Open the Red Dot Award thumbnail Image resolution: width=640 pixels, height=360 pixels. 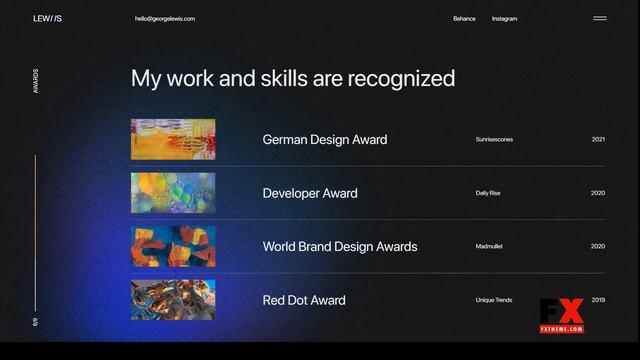pos(173,300)
